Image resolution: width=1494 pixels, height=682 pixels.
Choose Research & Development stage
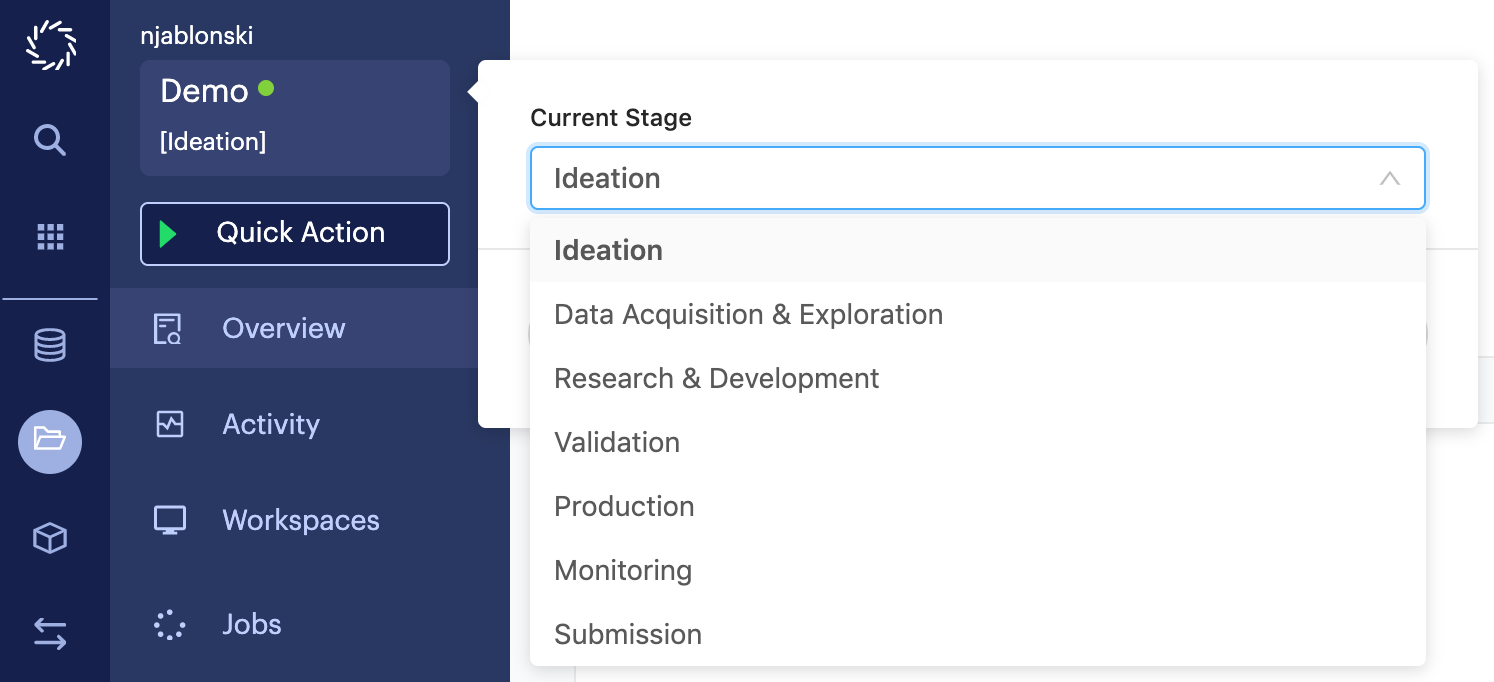point(716,378)
